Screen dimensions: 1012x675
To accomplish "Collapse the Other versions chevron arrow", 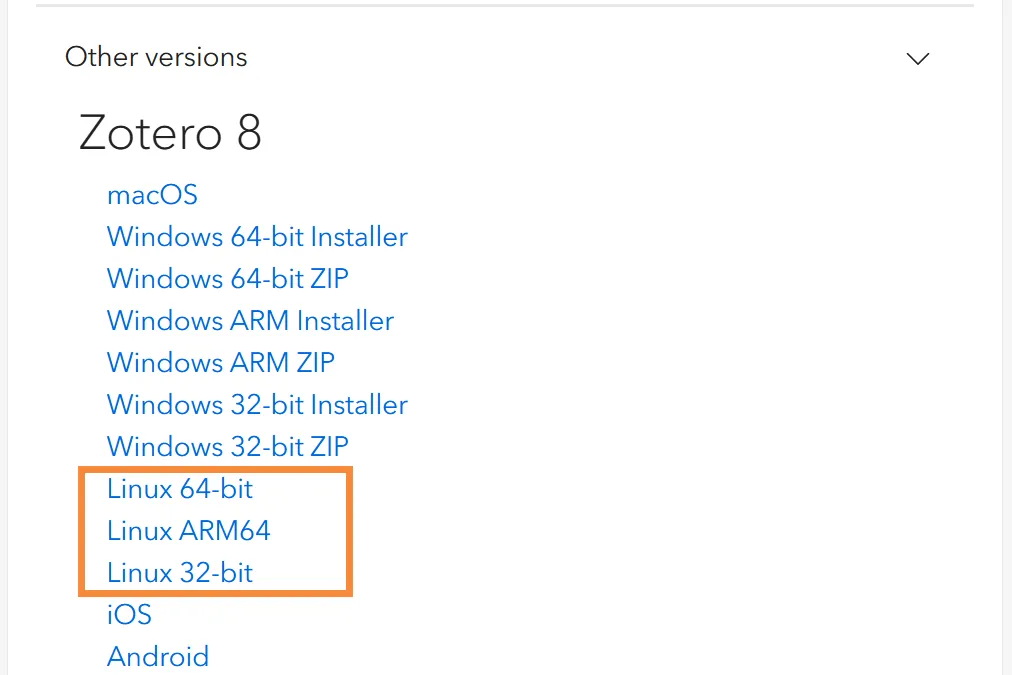I will coord(917,59).
